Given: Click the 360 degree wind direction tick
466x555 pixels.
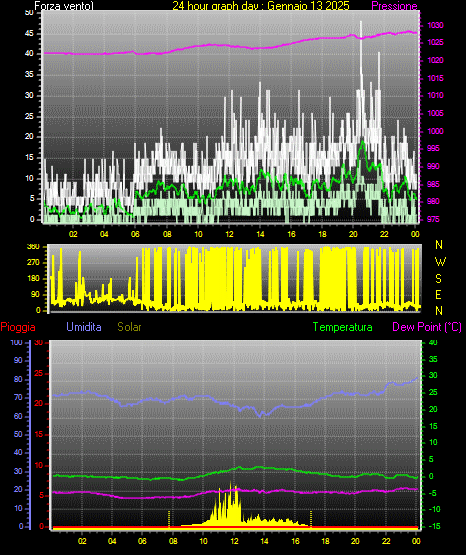Looking at the screenshot, I should (33, 247).
